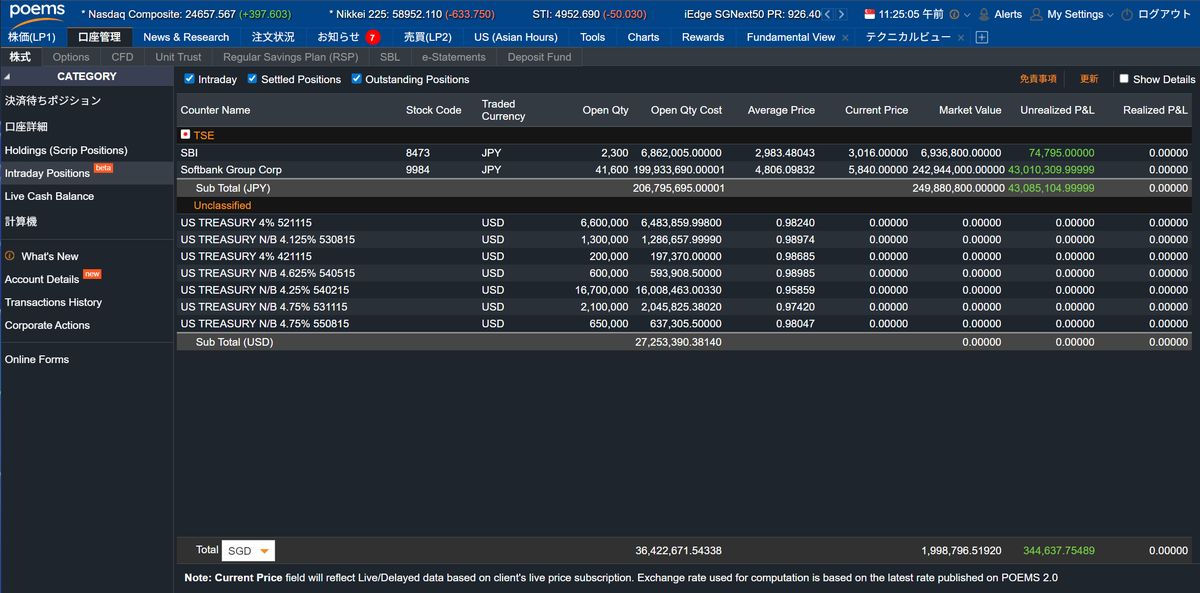Expand the clock dropdown chevron
This screenshot has height=593, width=1200.
(967, 15)
